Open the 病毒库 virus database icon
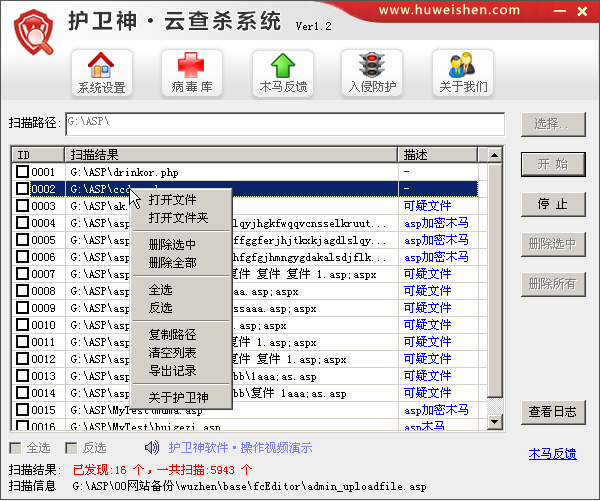 (192, 73)
